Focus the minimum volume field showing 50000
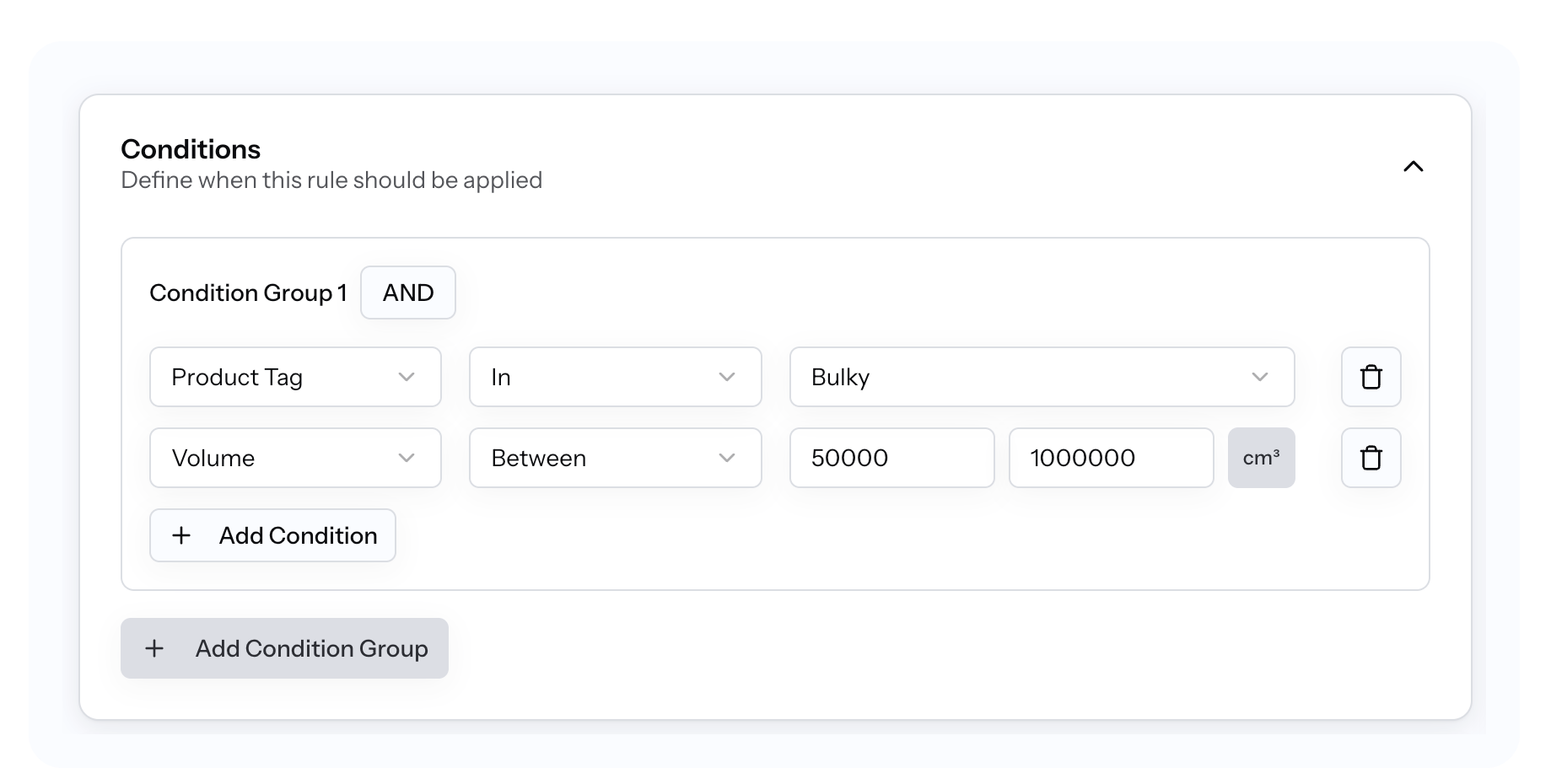1551x784 pixels. tap(891, 458)
